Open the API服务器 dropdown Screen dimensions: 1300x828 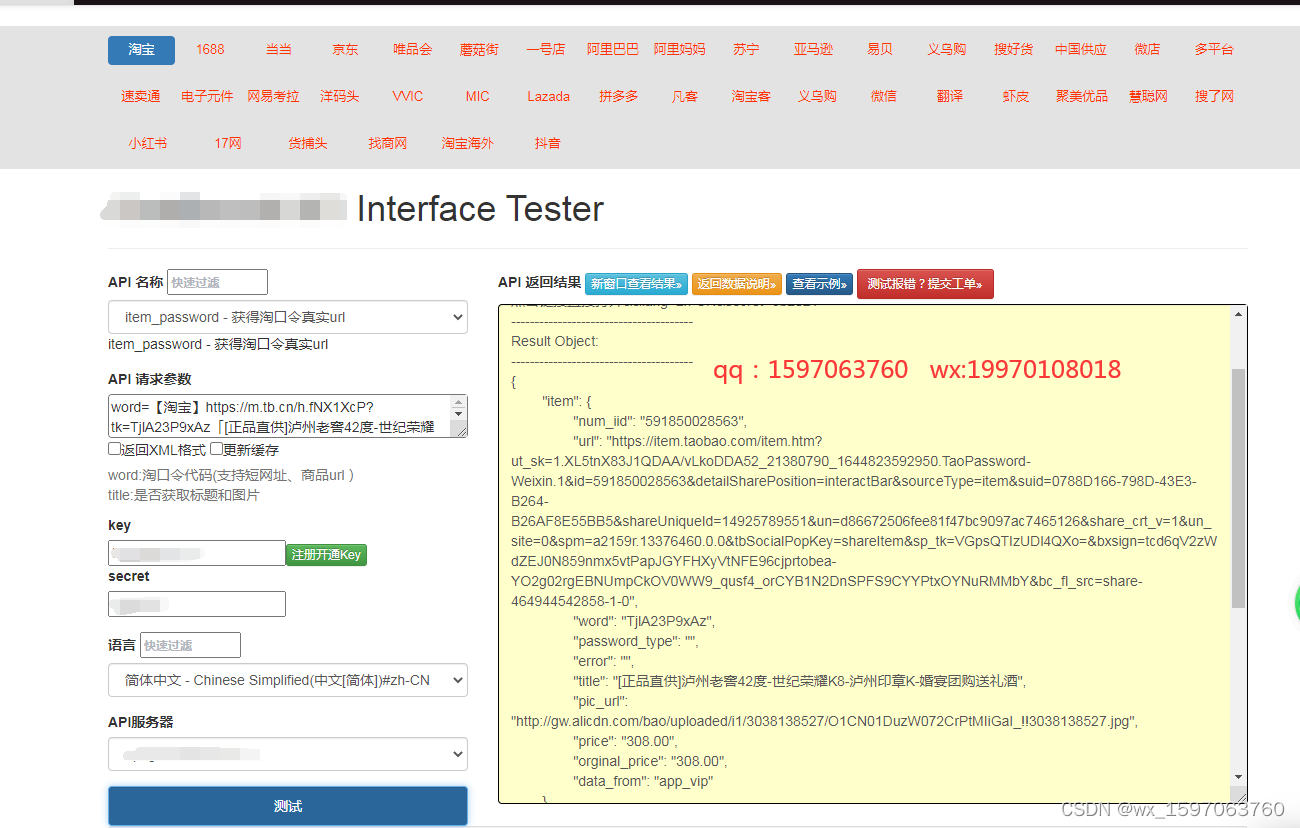[288, 754]
